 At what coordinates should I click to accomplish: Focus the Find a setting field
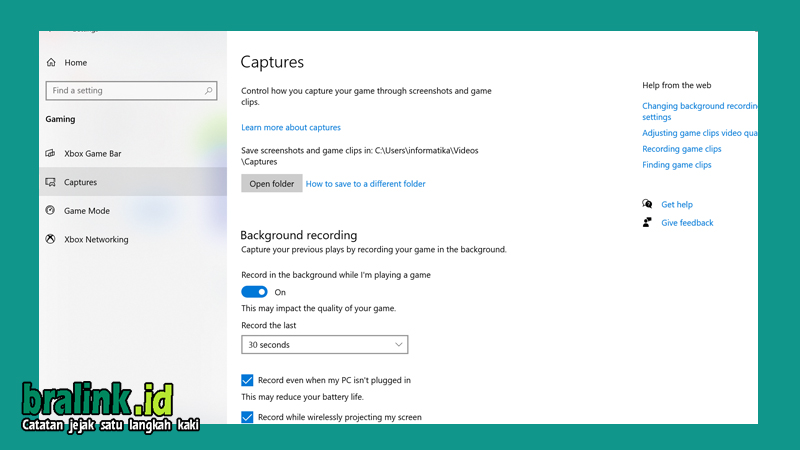tap(131, 91)
